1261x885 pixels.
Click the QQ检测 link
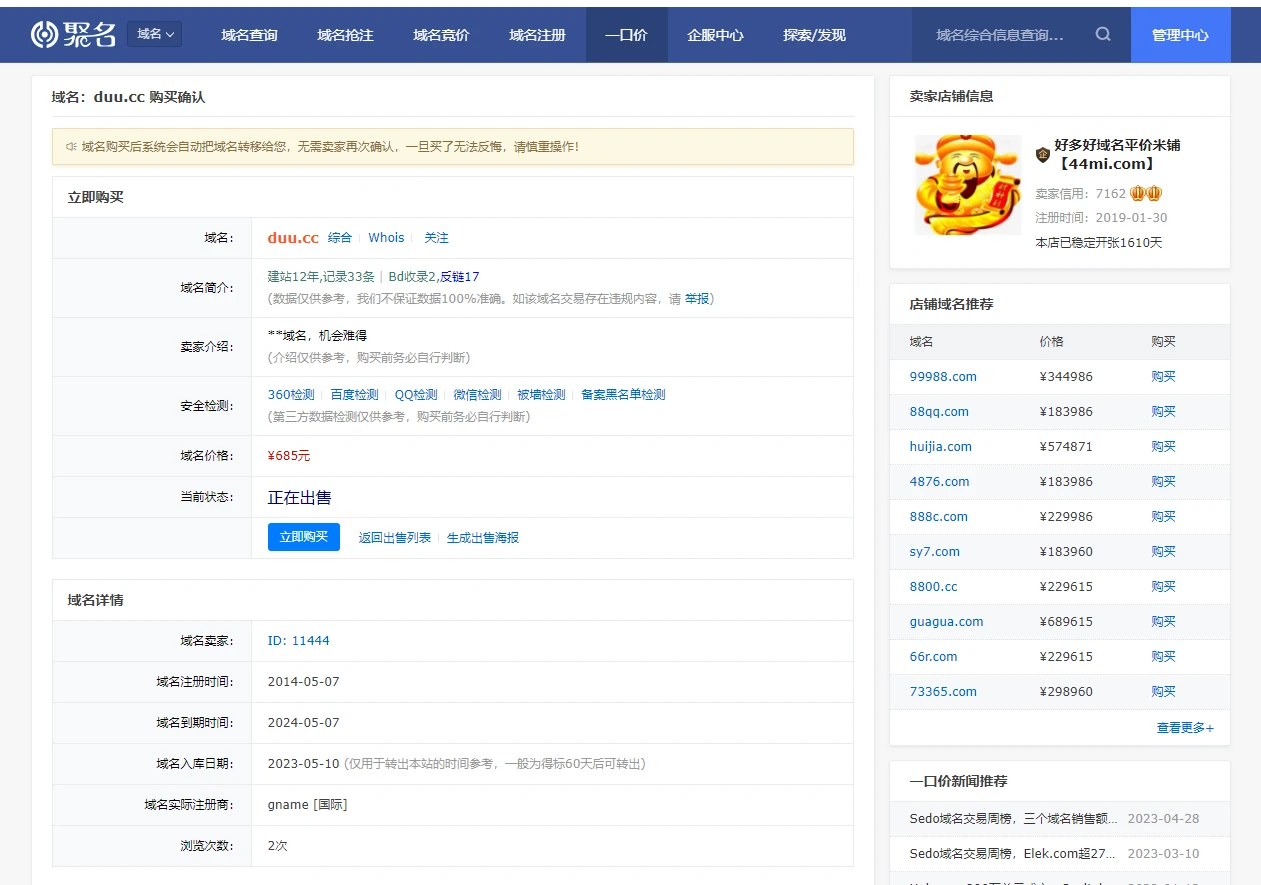tap(416, 395)
